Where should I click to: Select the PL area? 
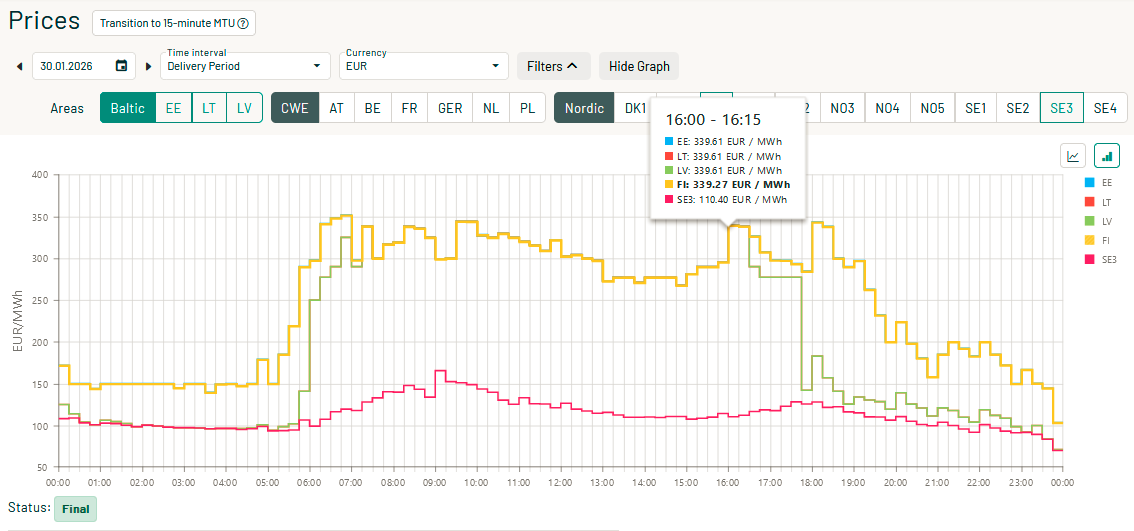[528, 109]
